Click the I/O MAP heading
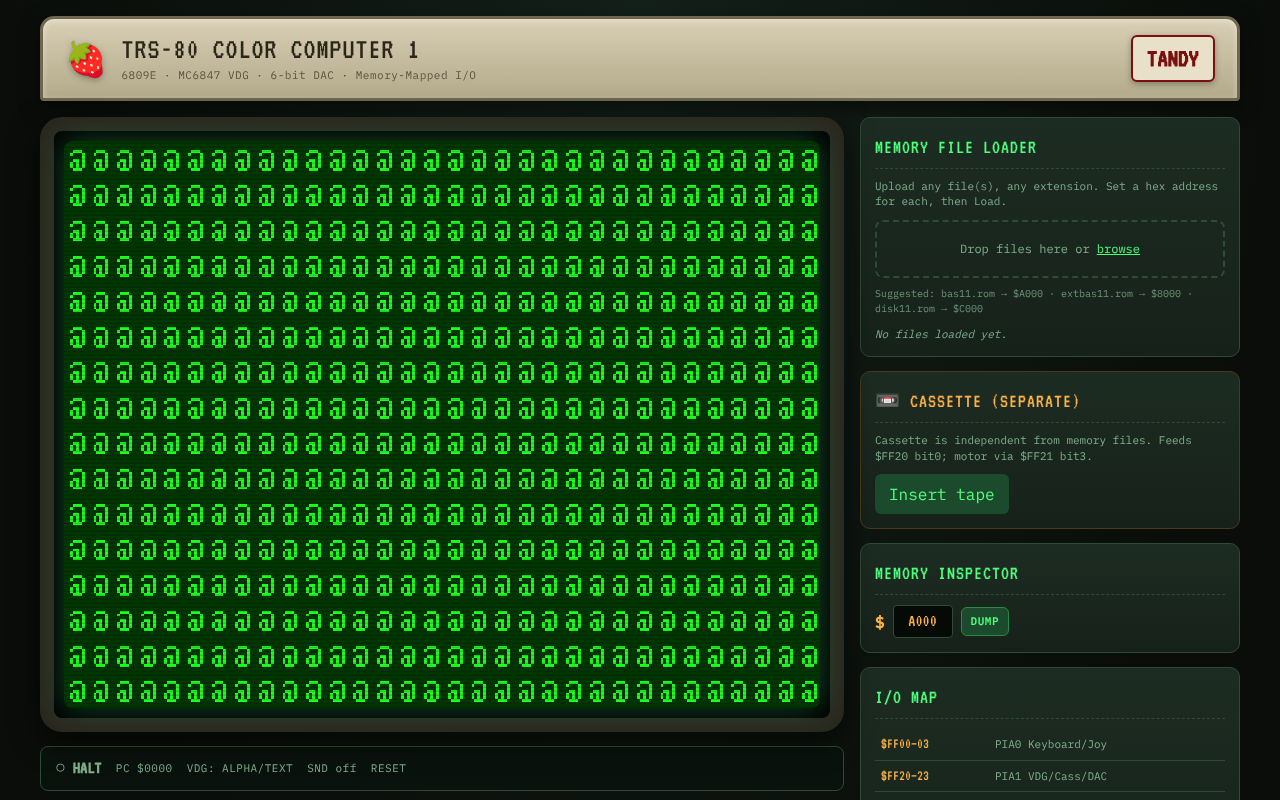Screen dimensions: 1280x800 pos(906,698)
